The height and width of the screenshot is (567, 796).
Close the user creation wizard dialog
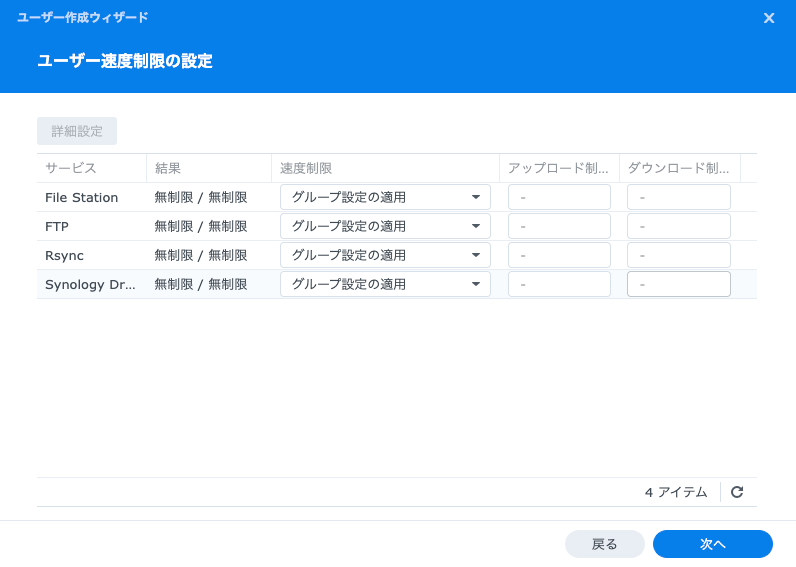769,18
